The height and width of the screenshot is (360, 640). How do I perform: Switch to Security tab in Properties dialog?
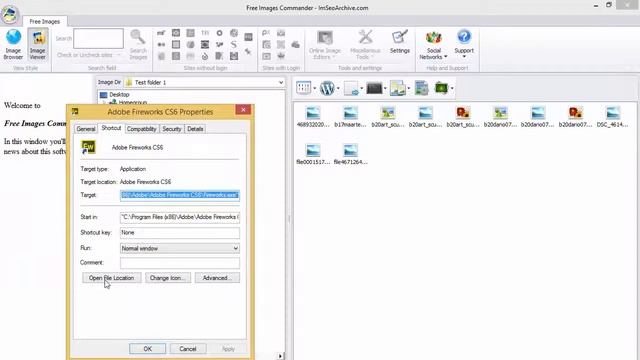point(172,129)
